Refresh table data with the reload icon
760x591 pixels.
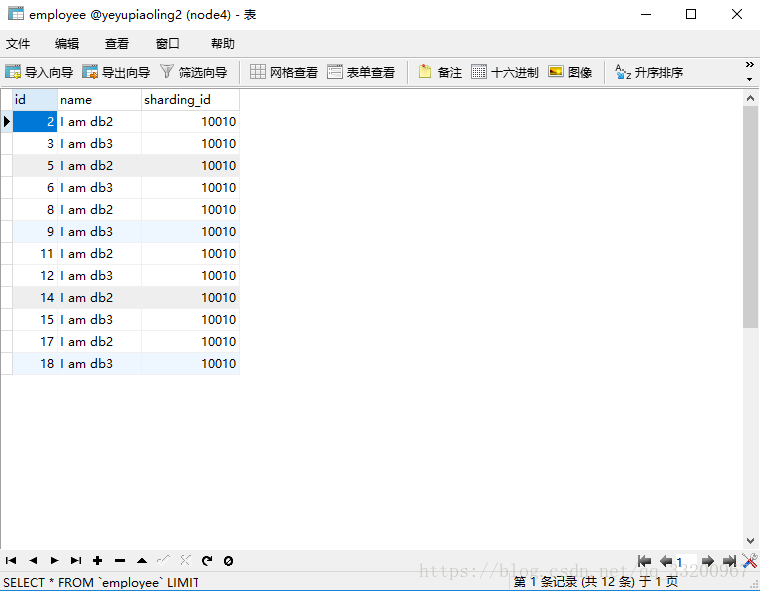(207, 561)
